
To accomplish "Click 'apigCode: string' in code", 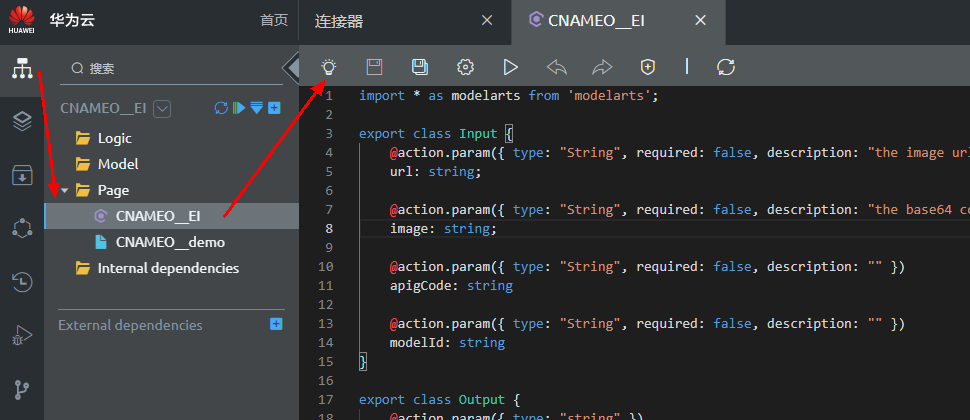I will [451, 285].
